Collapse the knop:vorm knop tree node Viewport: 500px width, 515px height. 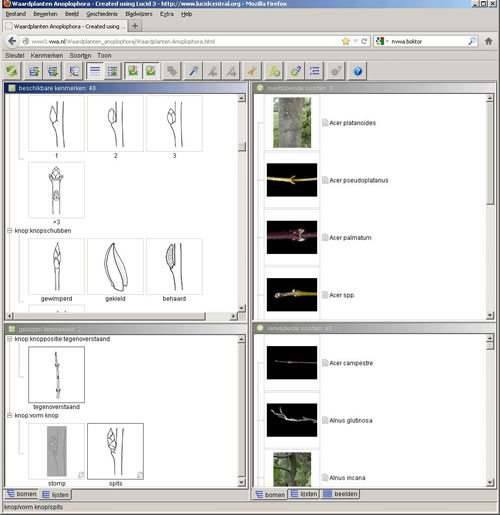(x=9, y=415)
